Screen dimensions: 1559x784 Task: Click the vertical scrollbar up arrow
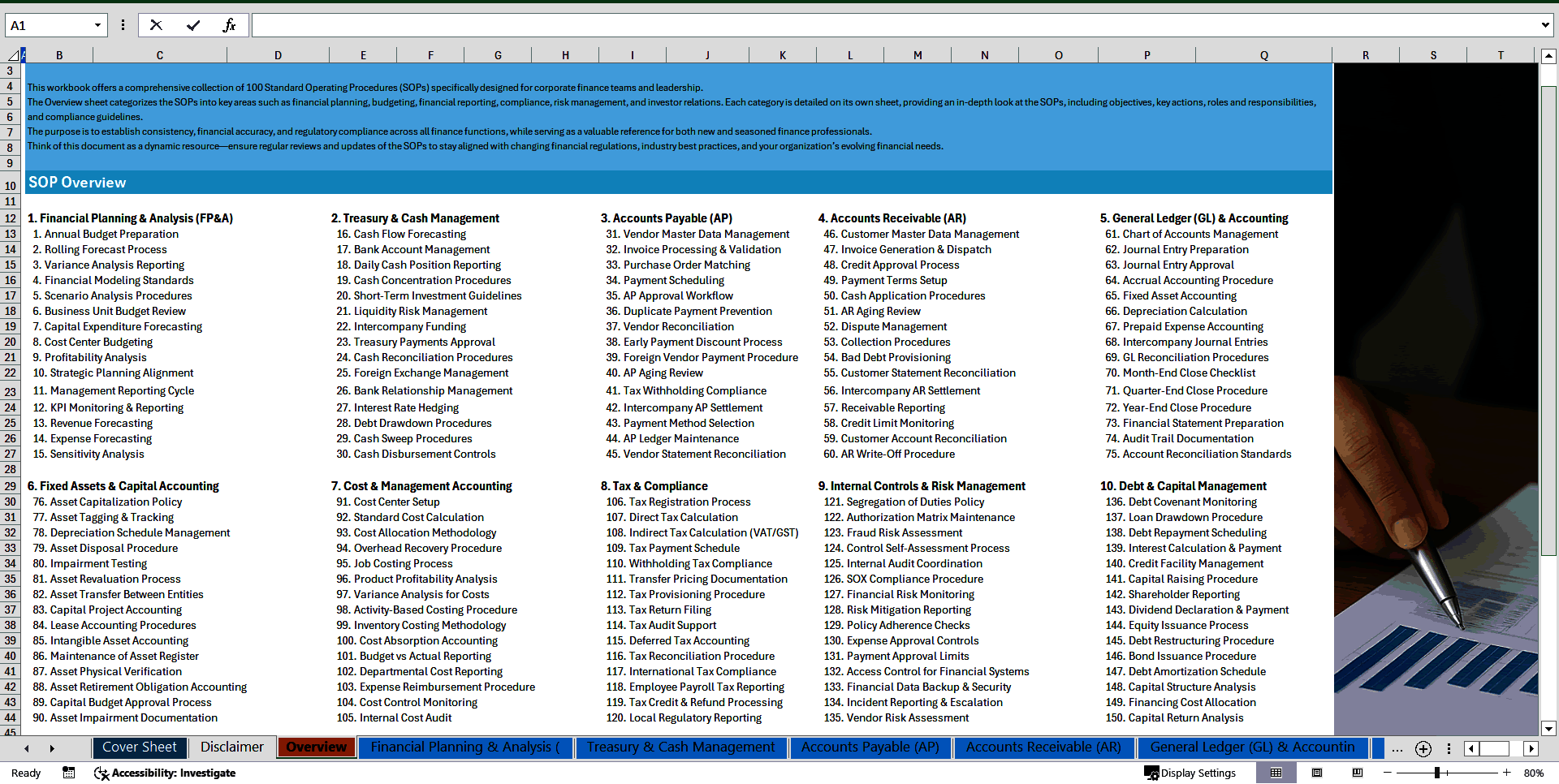[1550, 55]
